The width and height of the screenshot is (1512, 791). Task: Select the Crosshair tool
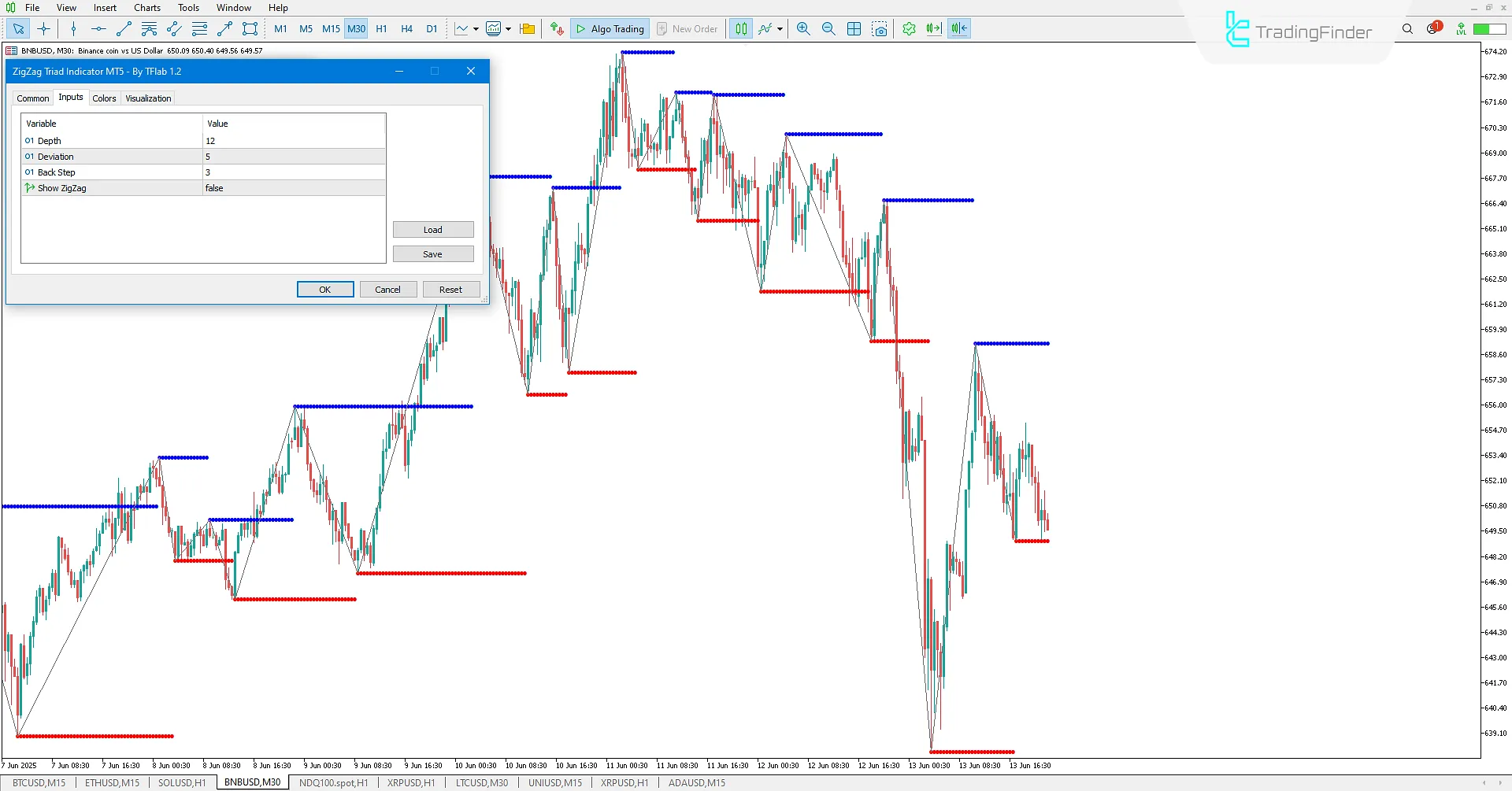click(x=44, y=28)
